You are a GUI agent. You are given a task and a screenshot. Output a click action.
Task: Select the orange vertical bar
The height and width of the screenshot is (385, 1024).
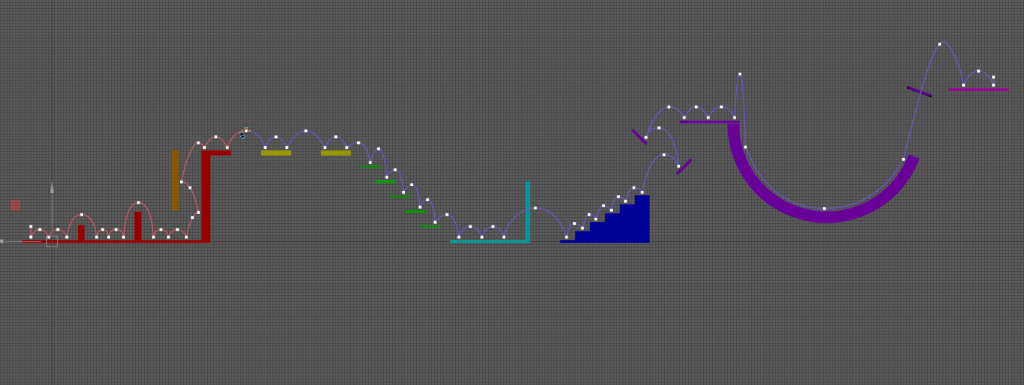pyautogui.click(x=175, y=180)
